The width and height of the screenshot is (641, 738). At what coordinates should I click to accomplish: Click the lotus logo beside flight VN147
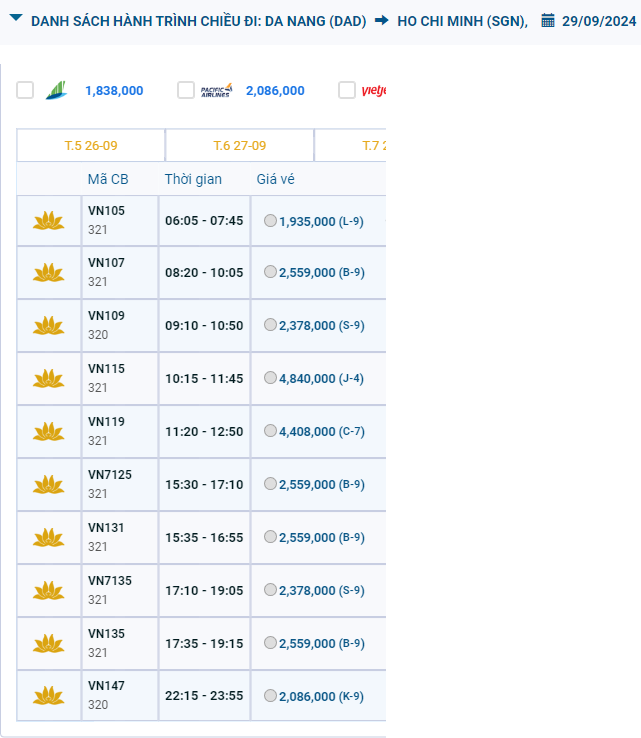click(x=48, y=696)
